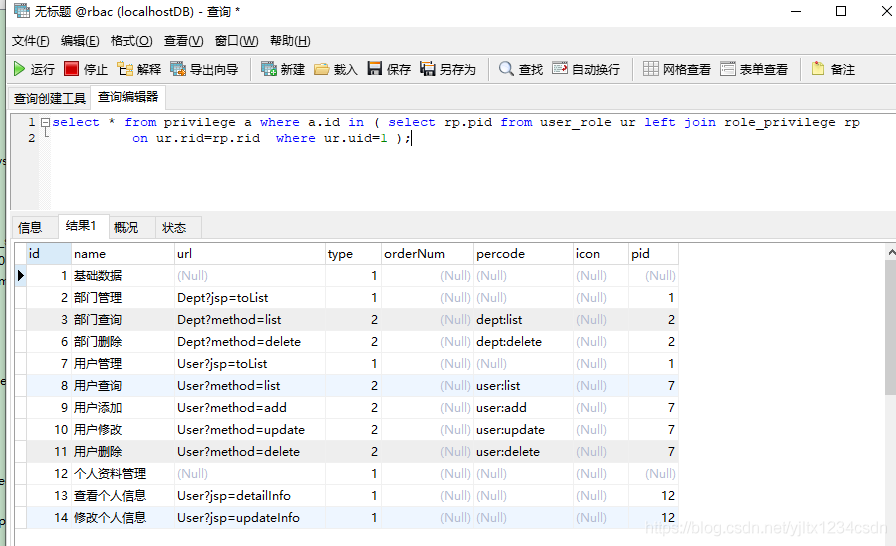Click the results vertical scrollbar up arrow
Screen dimensions: 896x546
click(x=891, y=252)
